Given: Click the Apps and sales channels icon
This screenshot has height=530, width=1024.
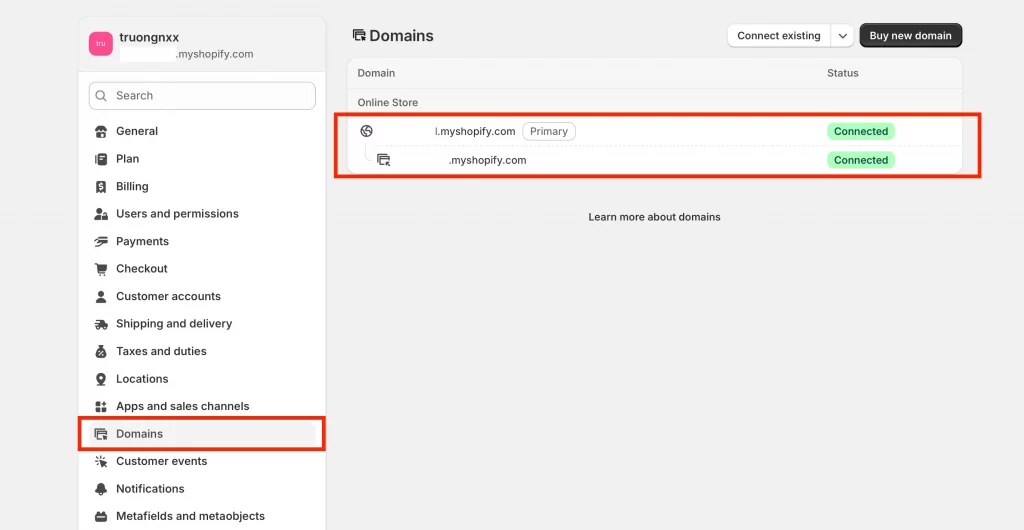Looking at the screenshot, I should point(101,407).
